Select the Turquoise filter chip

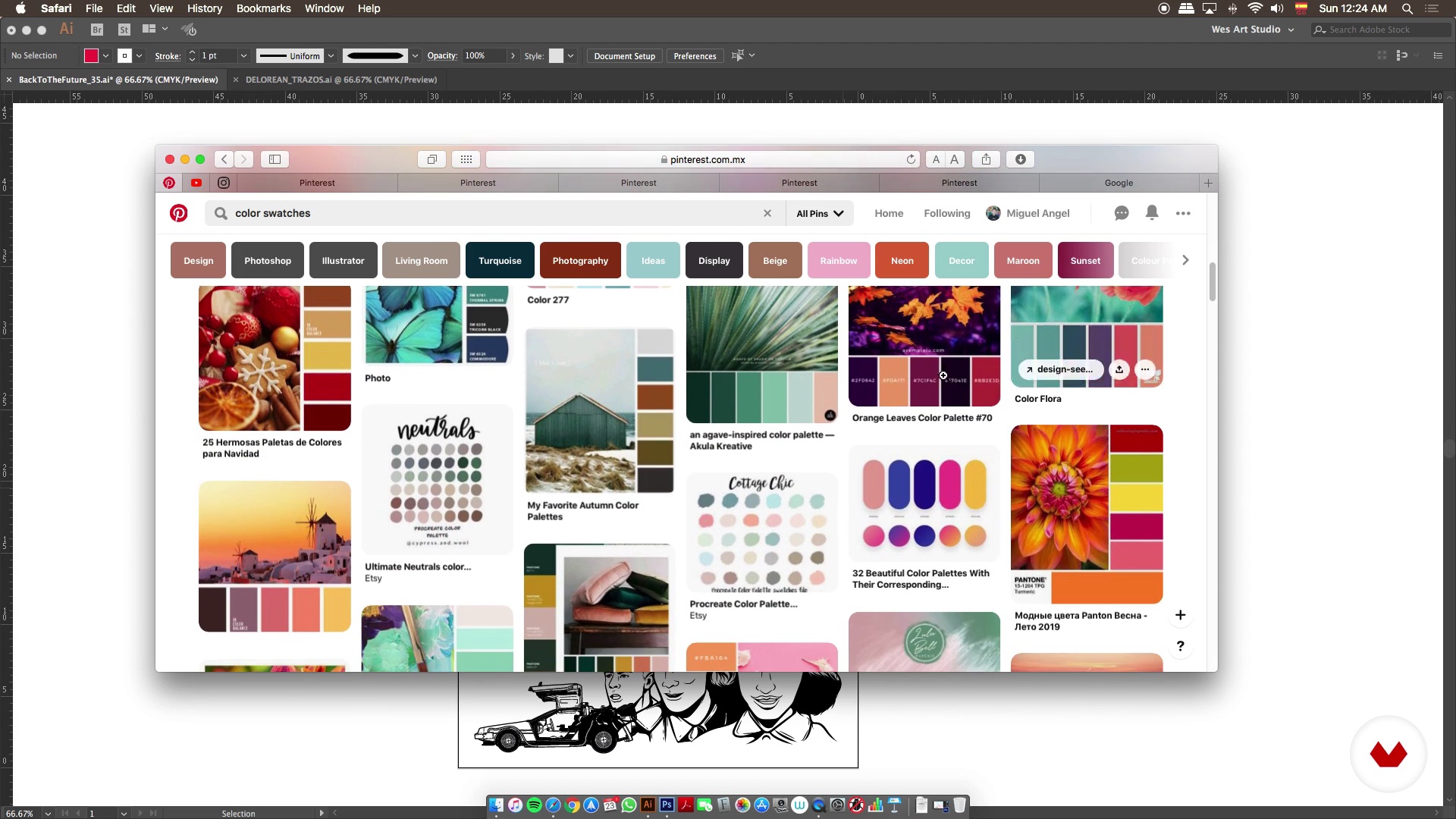pos(500,260)
